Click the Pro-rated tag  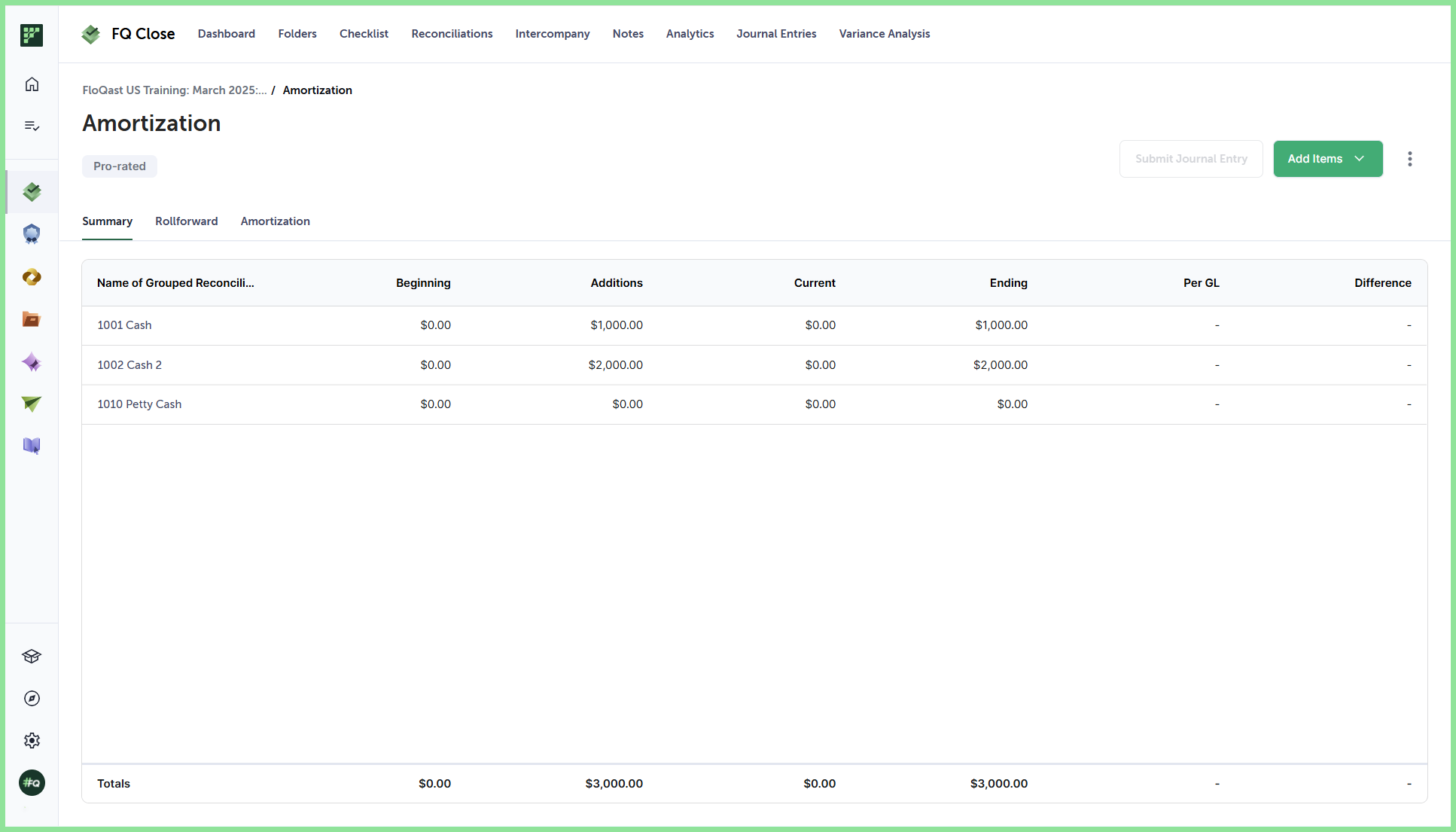coord(120,166)
